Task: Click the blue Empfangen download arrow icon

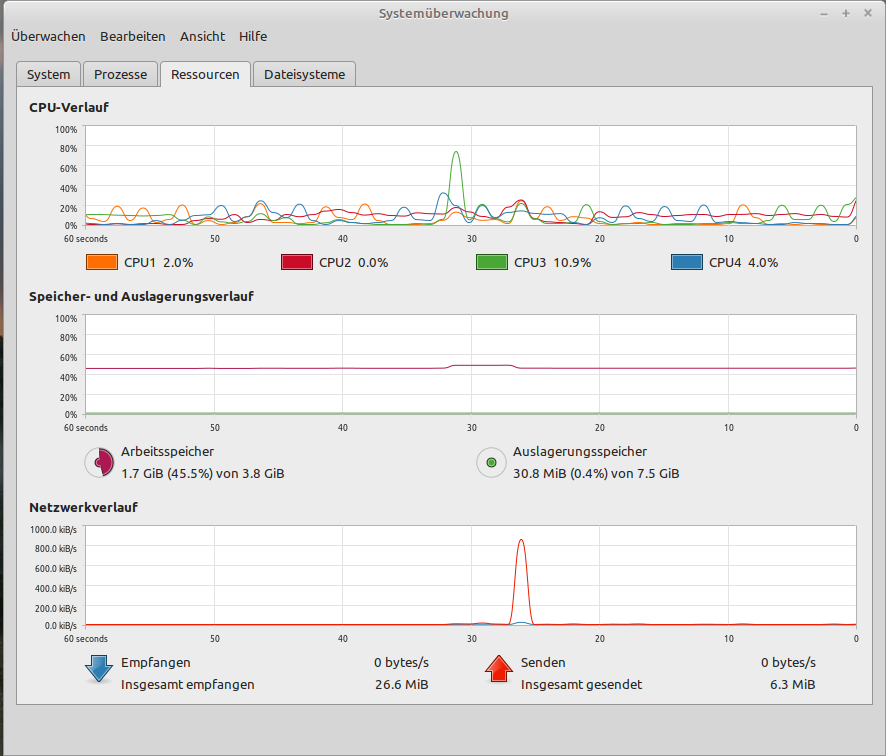Action: [x=99, y=669]
